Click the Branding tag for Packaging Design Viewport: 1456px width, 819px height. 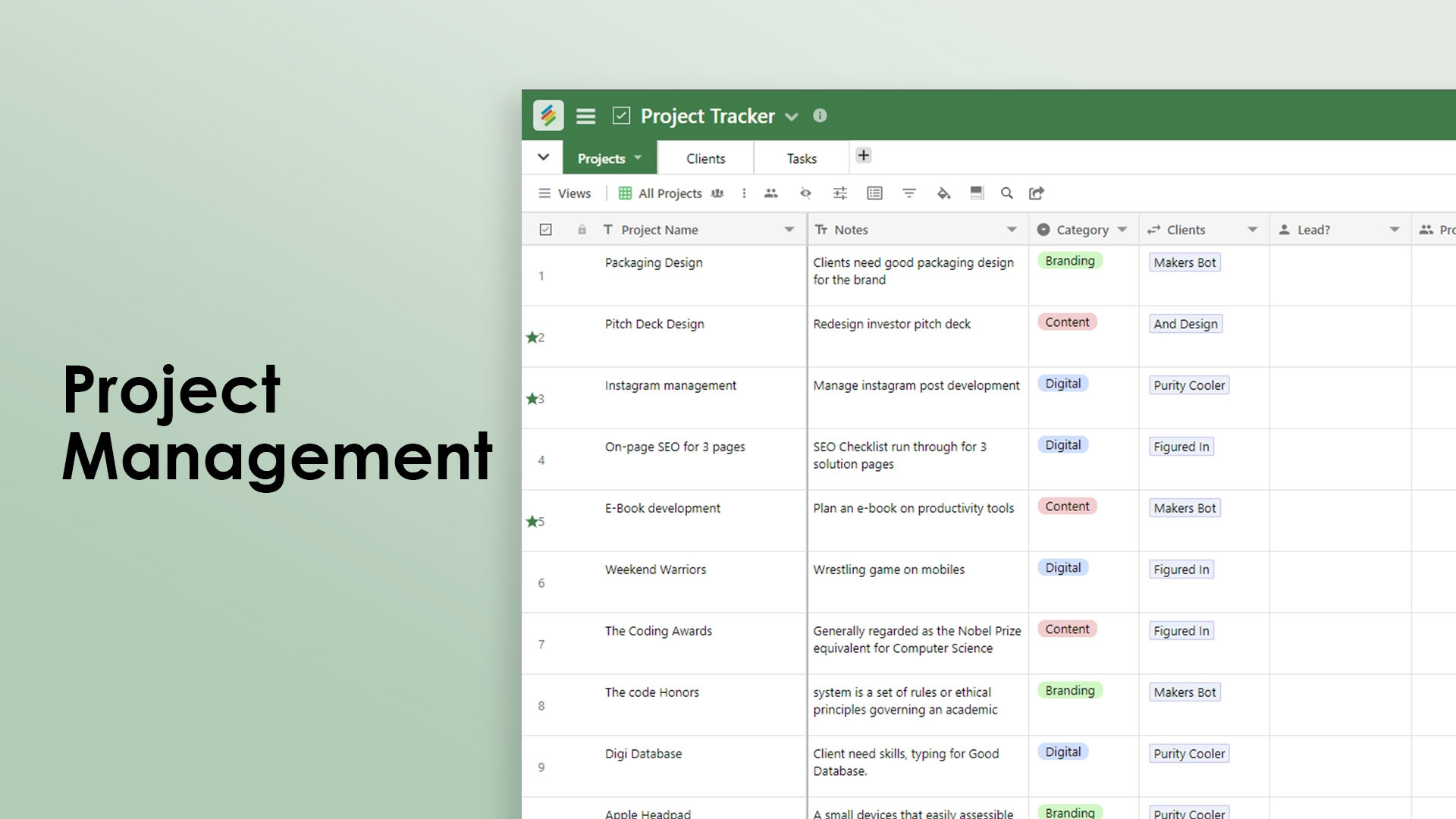click(1069, 261)
